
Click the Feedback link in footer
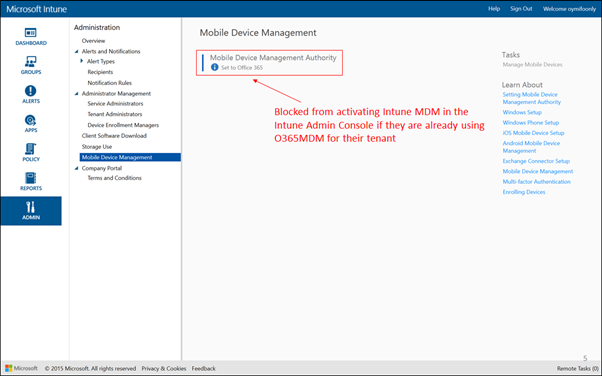pos(203,368)
